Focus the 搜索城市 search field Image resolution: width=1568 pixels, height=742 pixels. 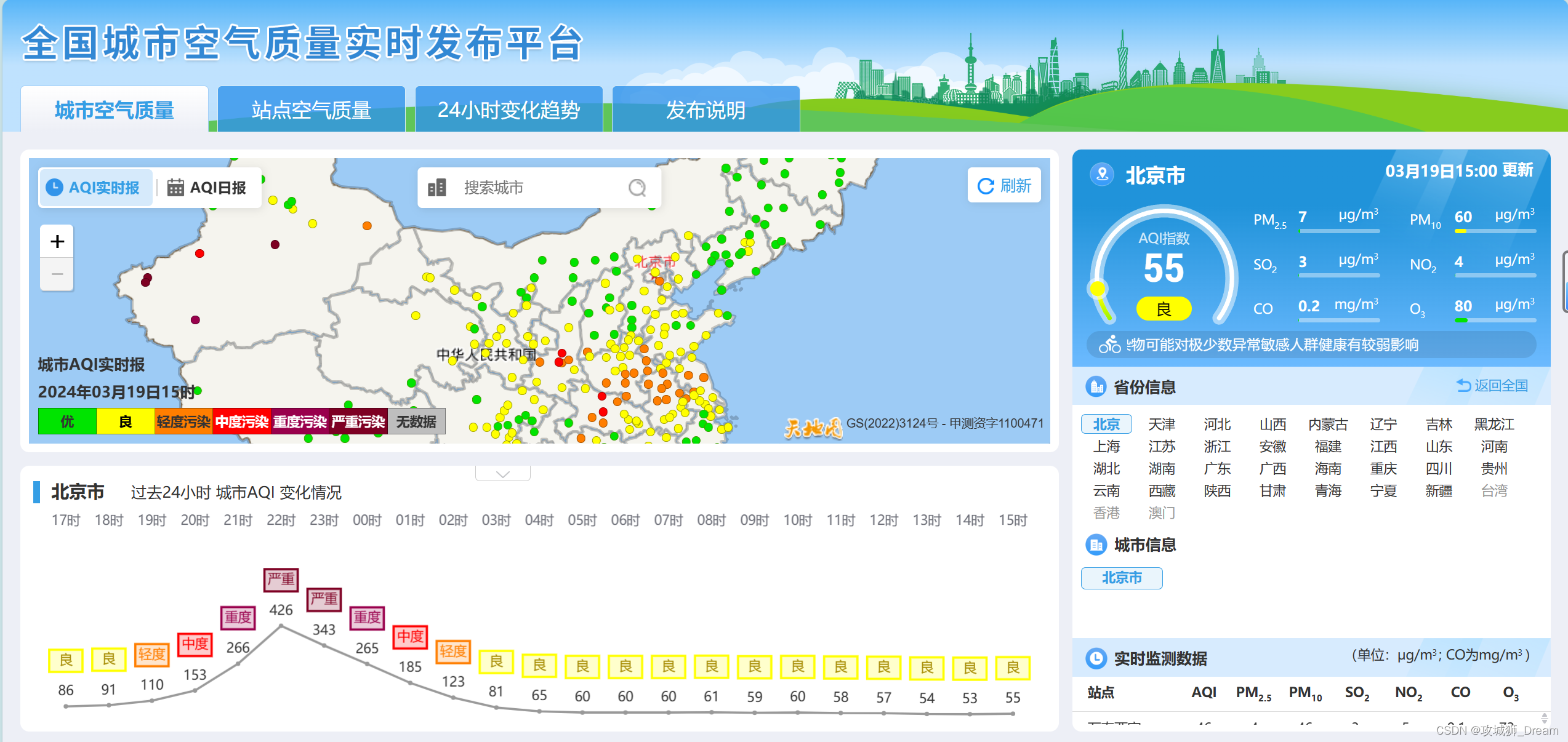pyautogui.click(x=539, y=188)
